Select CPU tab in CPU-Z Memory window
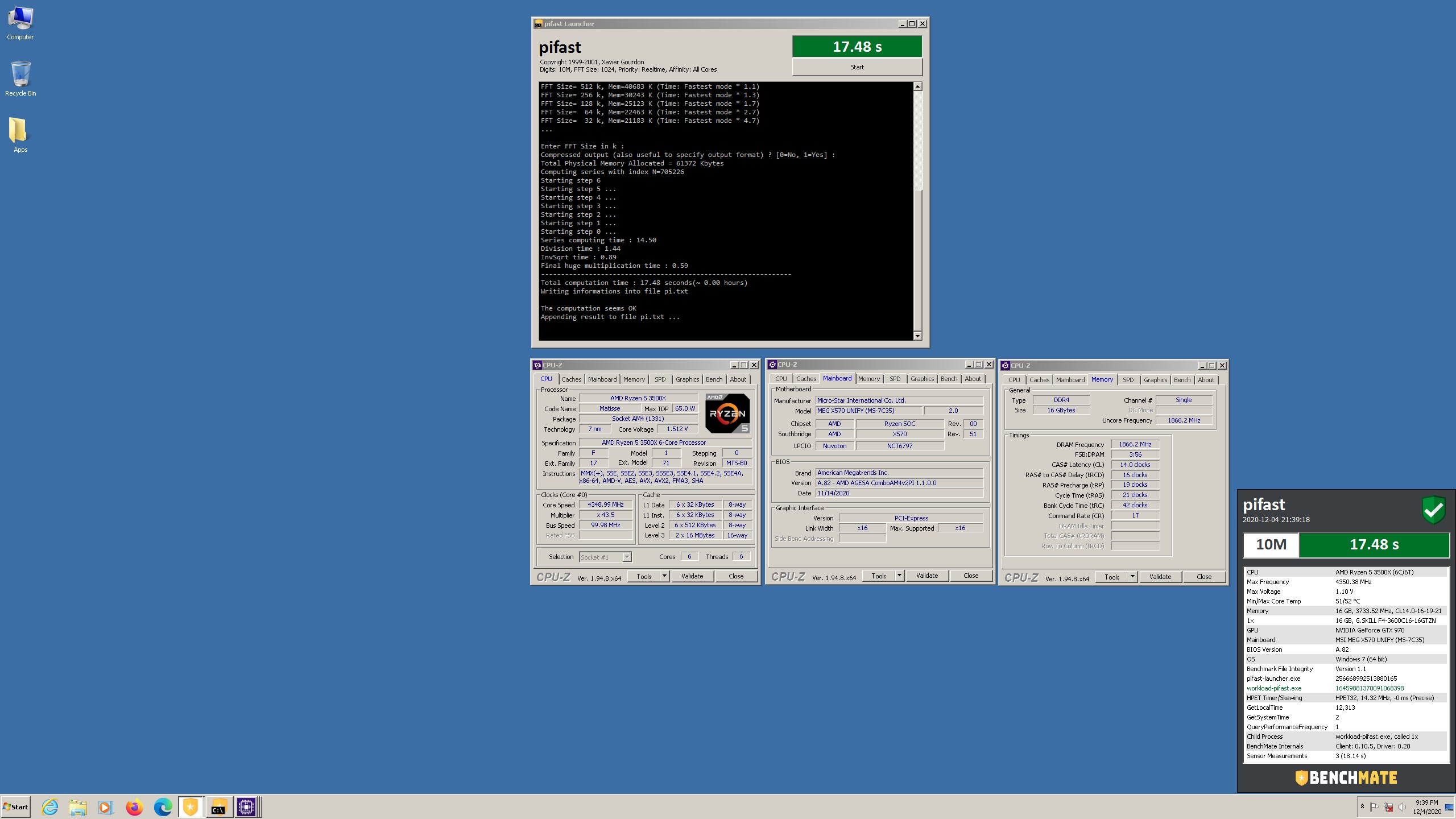 1014,380
